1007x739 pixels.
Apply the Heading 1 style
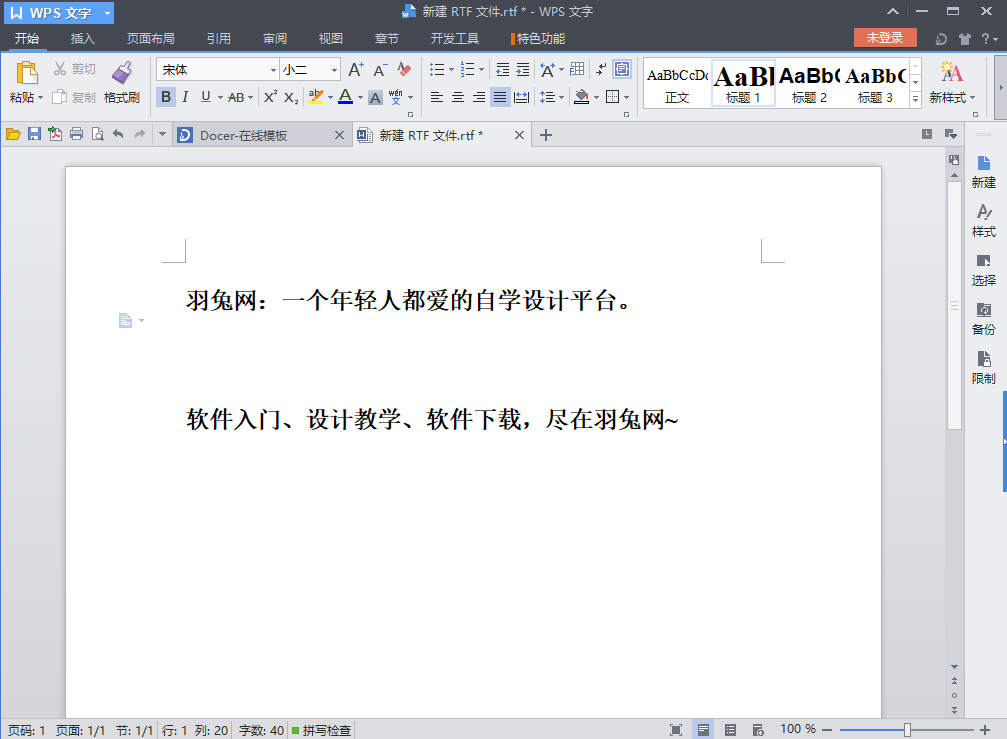[x=743, y=83]
